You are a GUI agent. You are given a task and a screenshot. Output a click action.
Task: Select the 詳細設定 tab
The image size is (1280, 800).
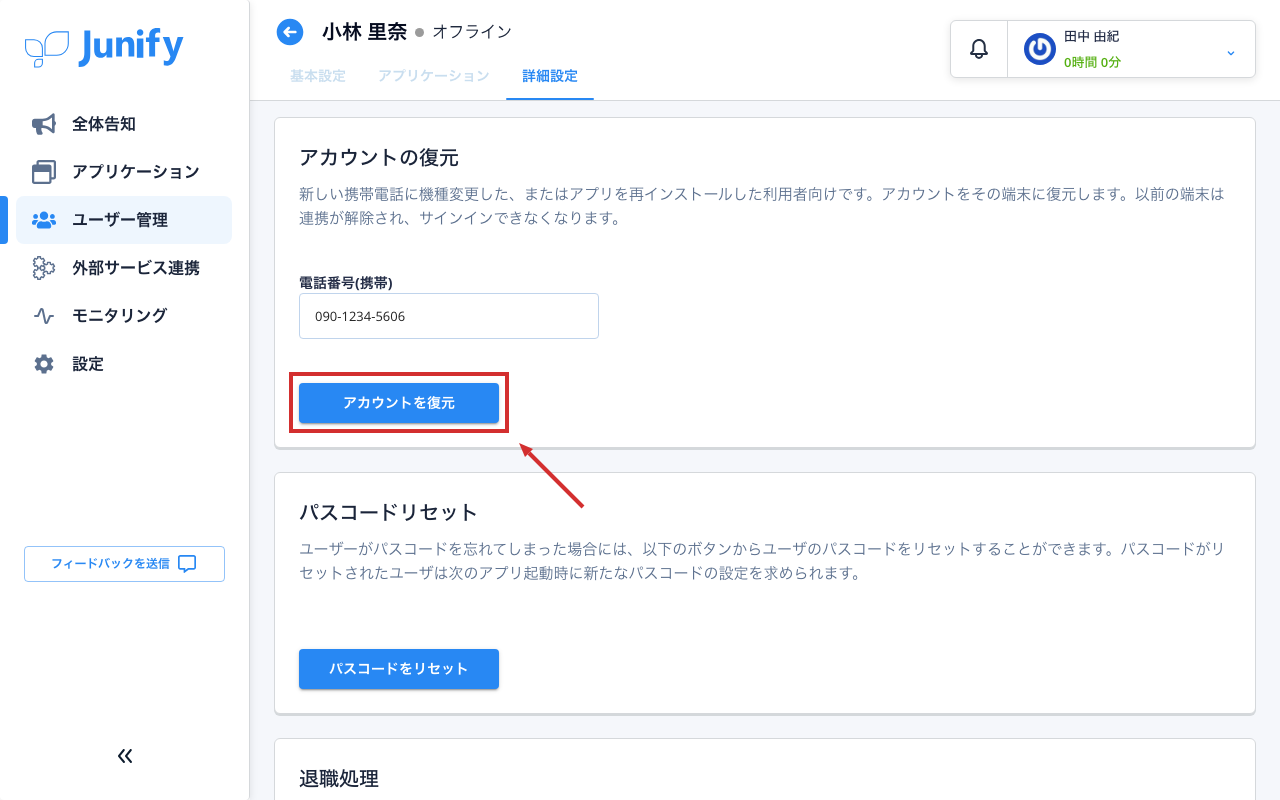pos(550,76)
